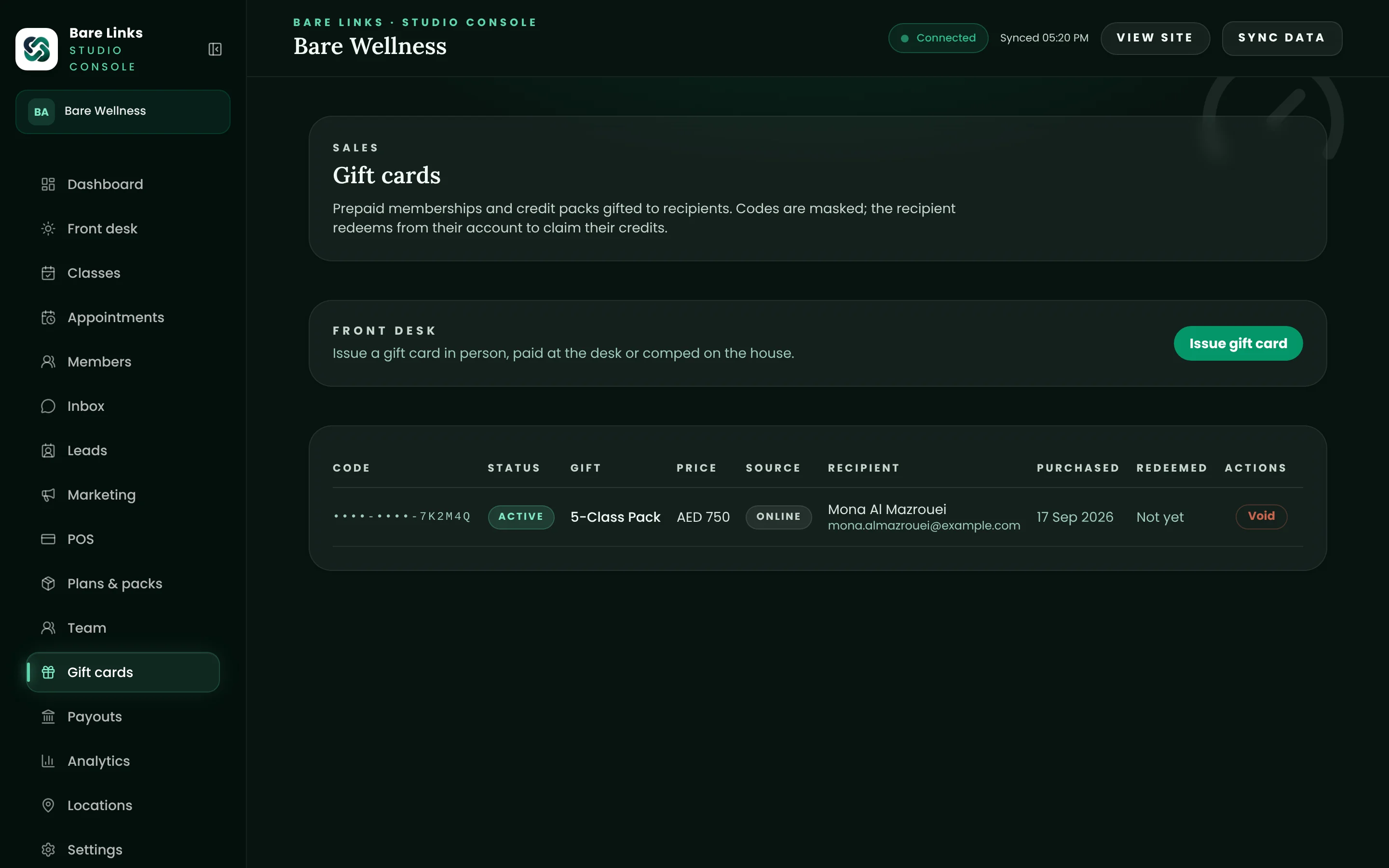This screenshot has height=868, width=1389.
Task: Click the Bare Wellness page title
Action: 370,46
